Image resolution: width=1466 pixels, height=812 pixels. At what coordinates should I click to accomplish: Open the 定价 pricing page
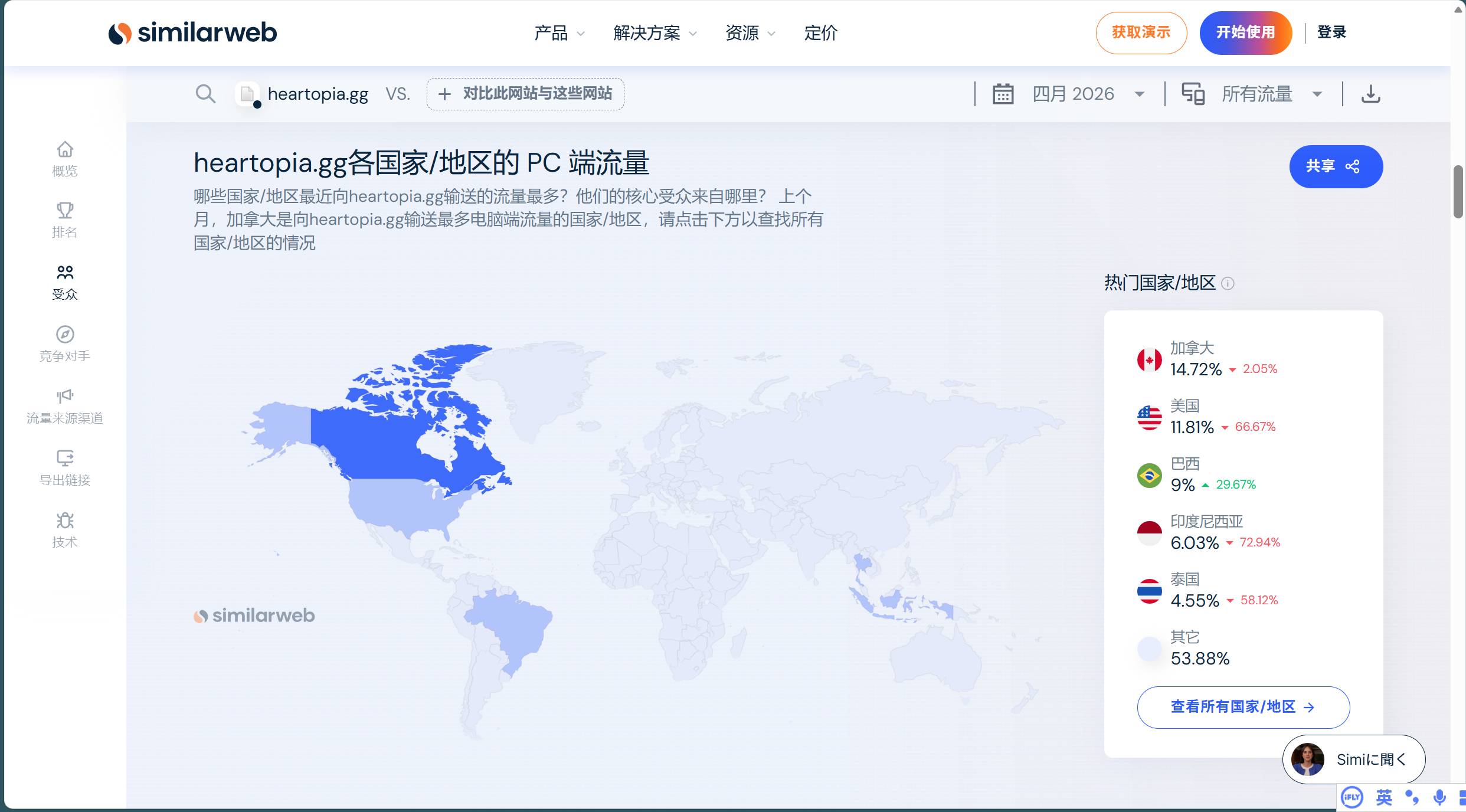(x=820, y=33)
